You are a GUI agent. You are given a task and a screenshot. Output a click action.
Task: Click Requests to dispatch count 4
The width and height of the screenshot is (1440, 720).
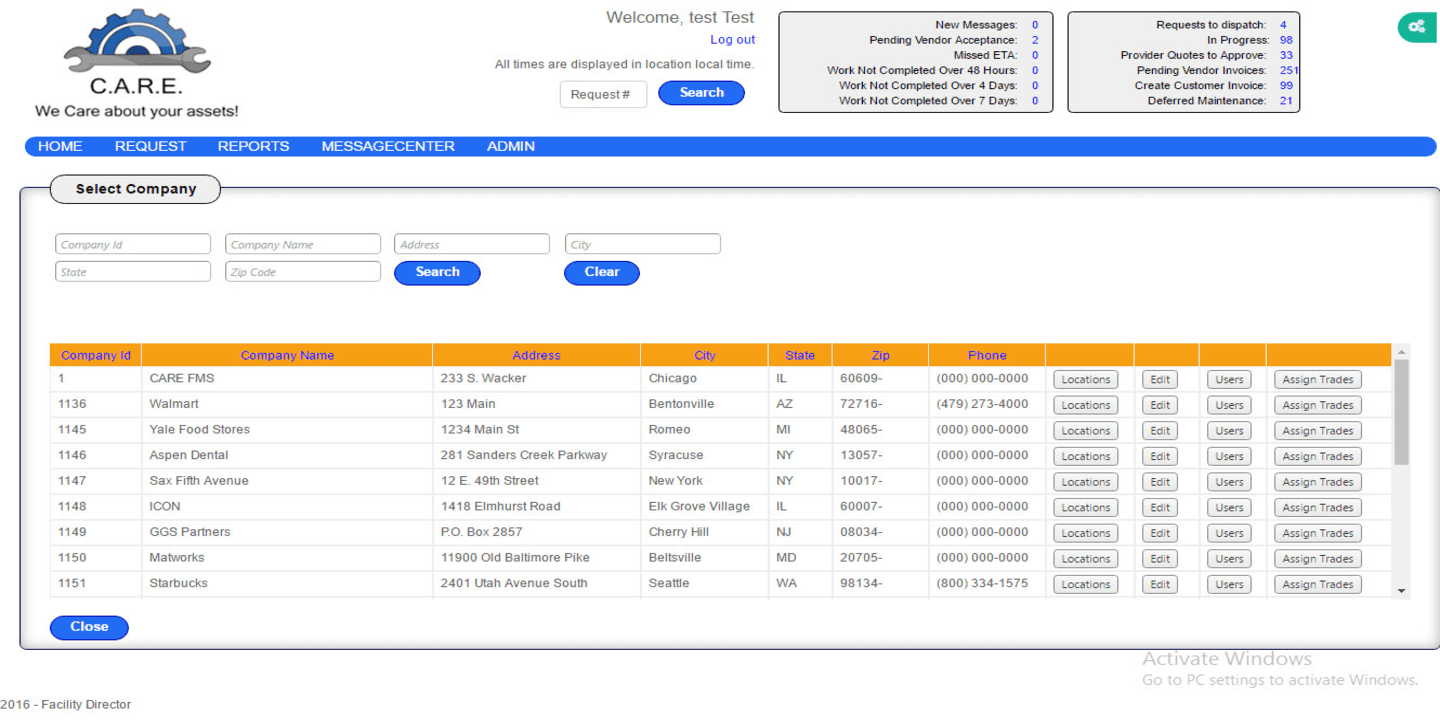[1283, 25]
